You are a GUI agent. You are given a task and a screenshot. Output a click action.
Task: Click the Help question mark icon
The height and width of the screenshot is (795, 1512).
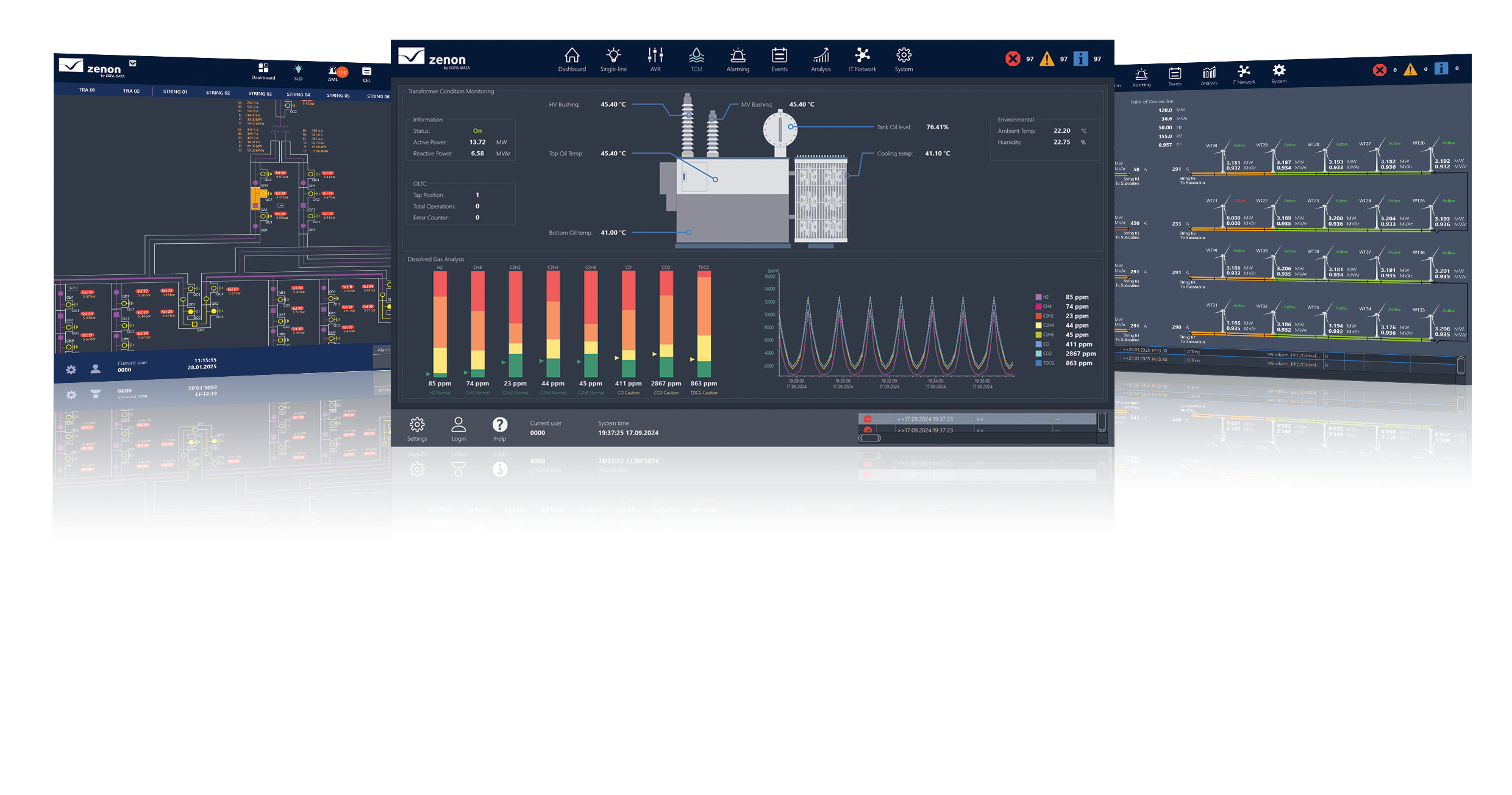(500, 424)
